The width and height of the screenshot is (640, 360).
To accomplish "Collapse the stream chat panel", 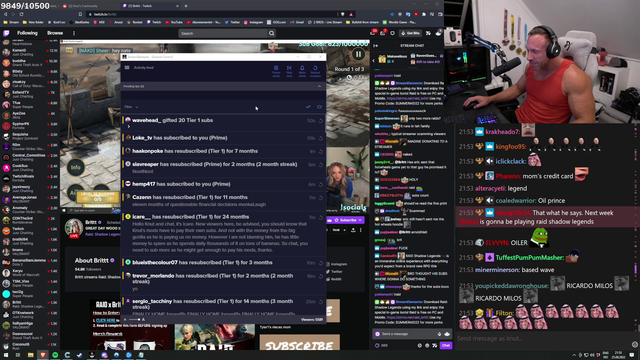I will [x=376, y=46].
